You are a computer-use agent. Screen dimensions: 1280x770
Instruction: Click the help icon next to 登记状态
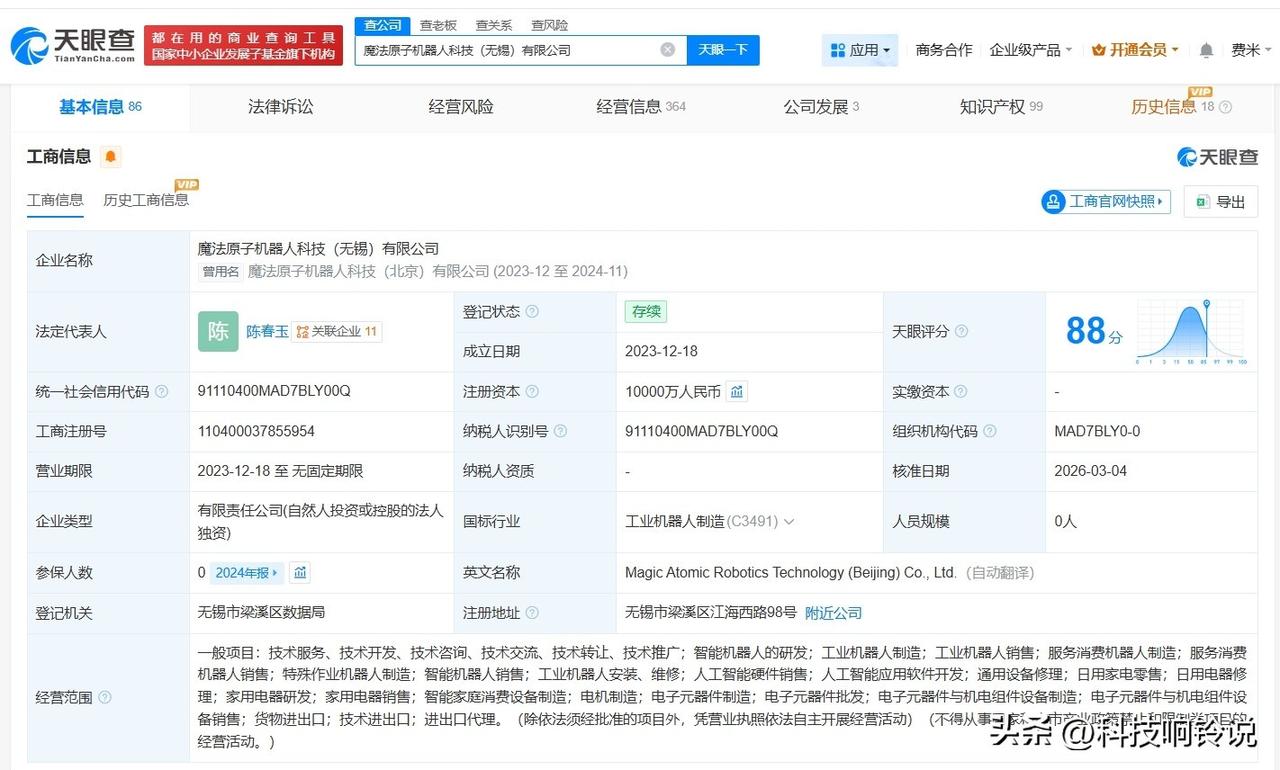point(532,312)
